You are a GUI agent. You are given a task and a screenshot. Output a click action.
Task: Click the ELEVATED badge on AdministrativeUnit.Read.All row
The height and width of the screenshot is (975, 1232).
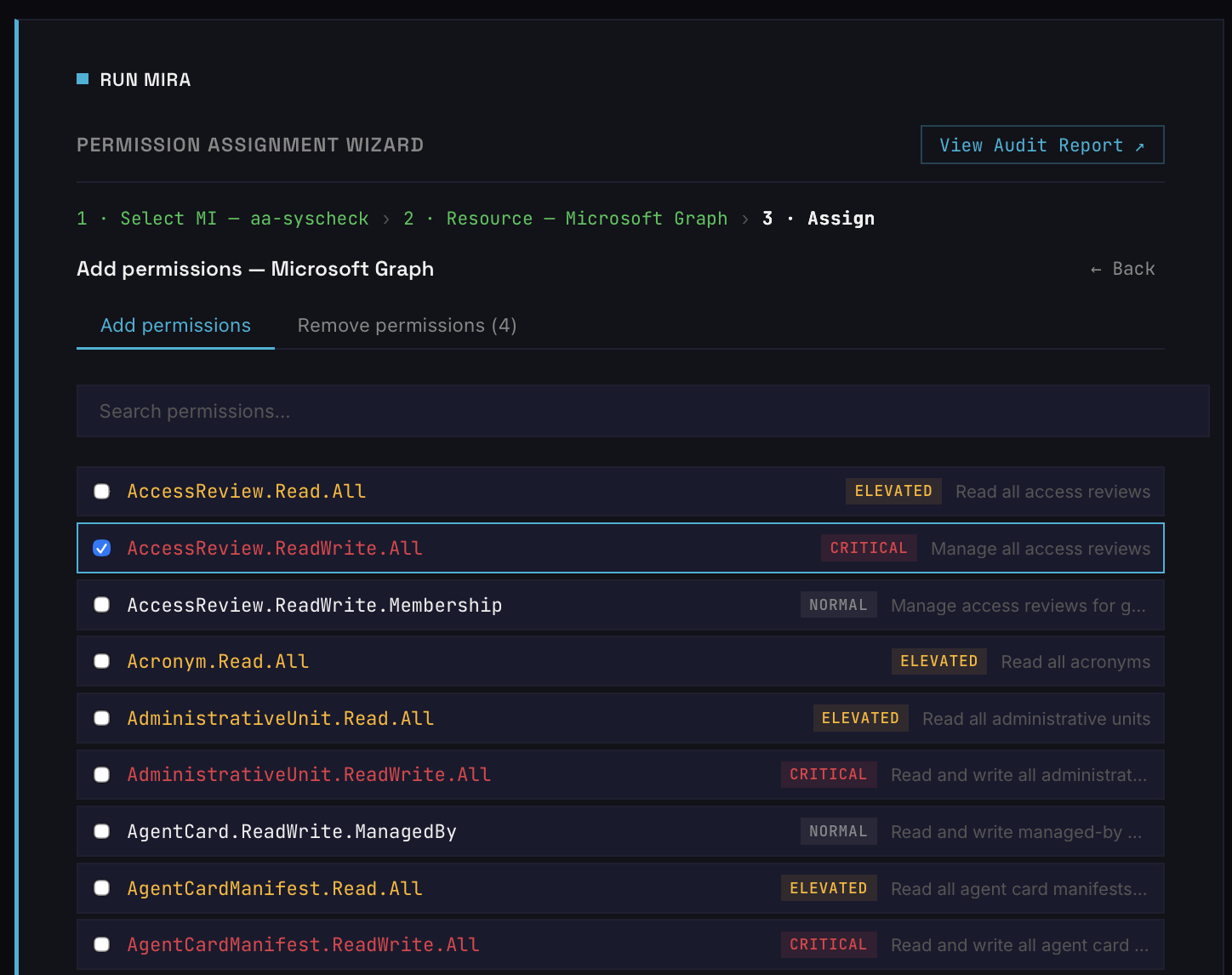click(860, 718)
